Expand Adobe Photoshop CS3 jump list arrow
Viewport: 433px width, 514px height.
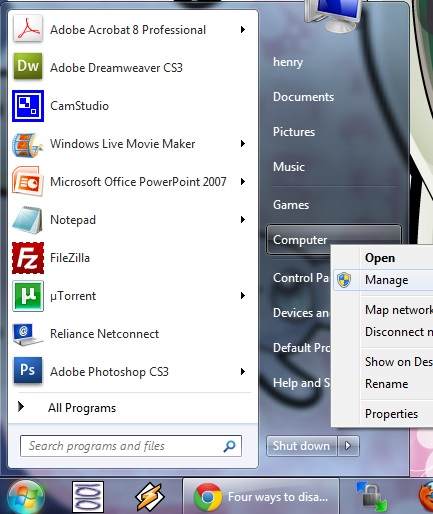click(x=243, y=372)
